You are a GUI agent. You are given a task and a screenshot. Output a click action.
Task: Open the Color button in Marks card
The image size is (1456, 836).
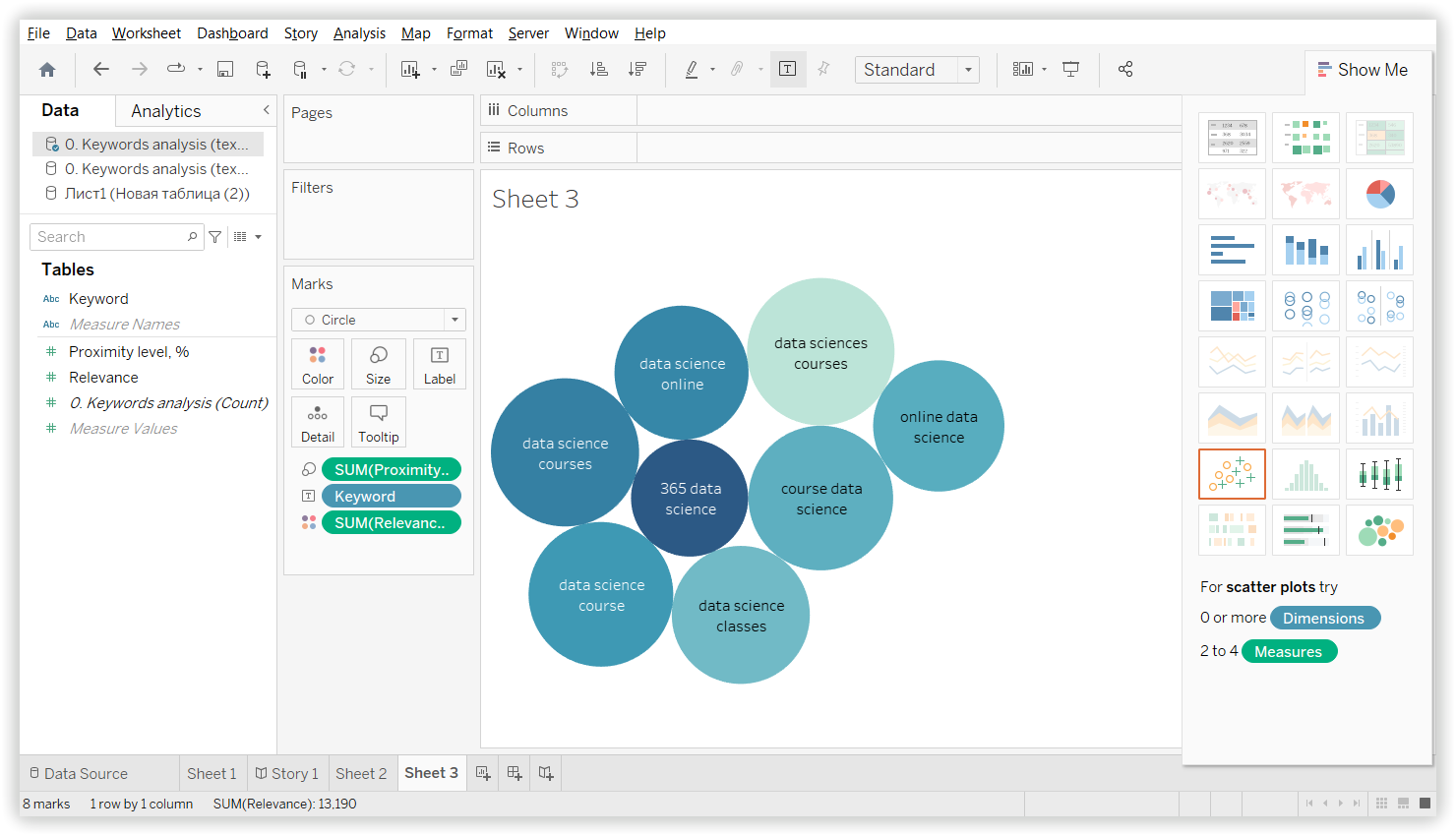coord(318,364)
